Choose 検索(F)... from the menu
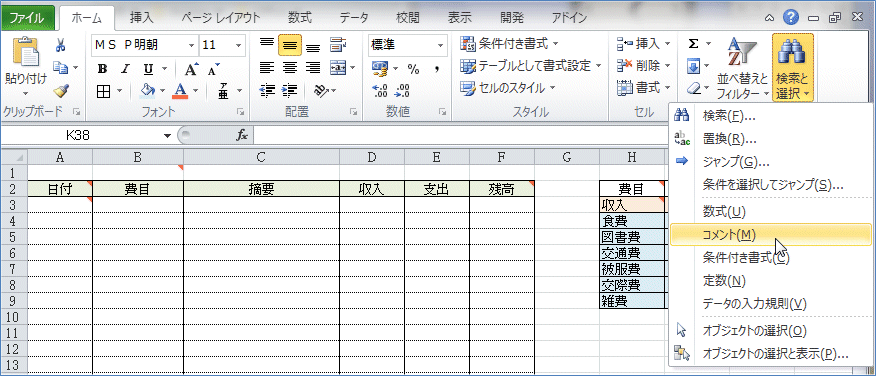Screen dimensions: 876x376 [x=770, y=116]
